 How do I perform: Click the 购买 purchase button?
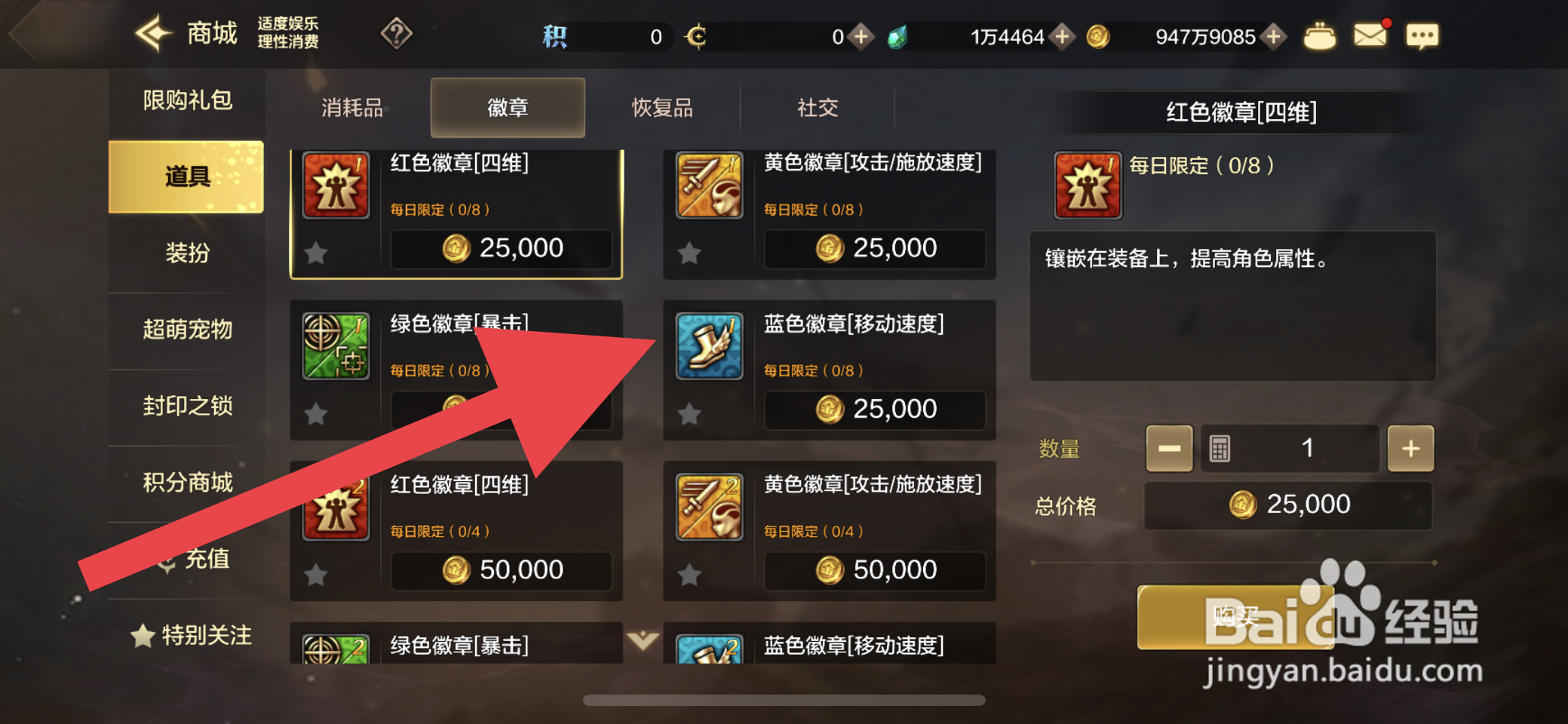(1235, 617)
